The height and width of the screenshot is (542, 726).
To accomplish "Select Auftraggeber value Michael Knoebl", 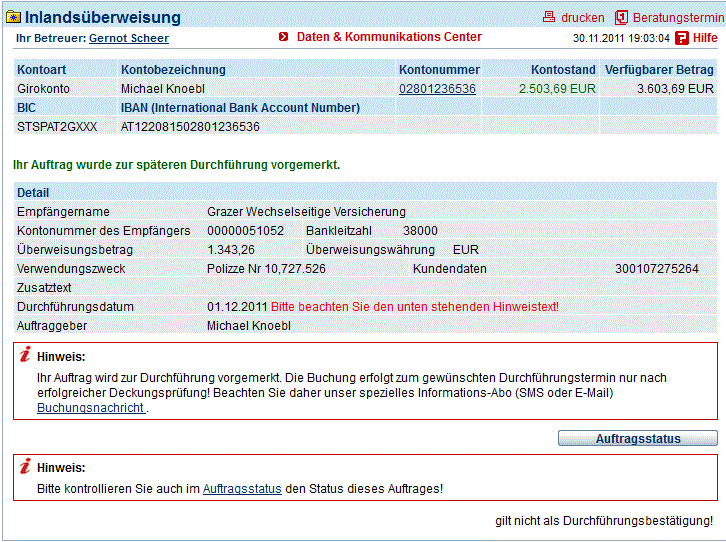I will click(249, 325).
